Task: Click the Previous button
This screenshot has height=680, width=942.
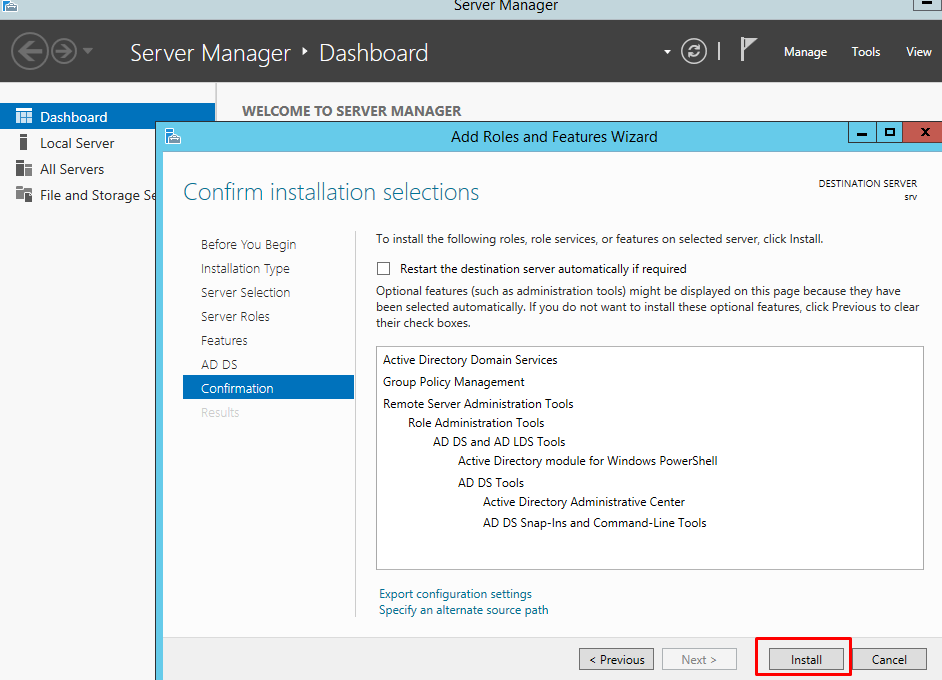Action: pyautogui.click(x=616, y=660)
